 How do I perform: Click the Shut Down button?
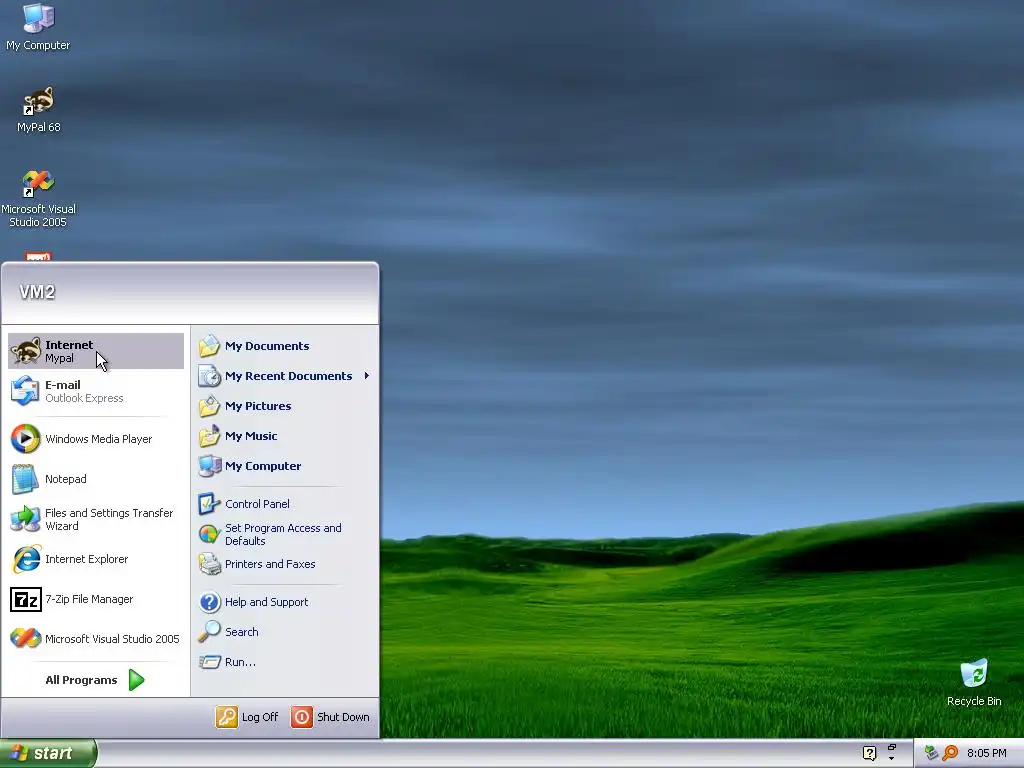[330, 717]
